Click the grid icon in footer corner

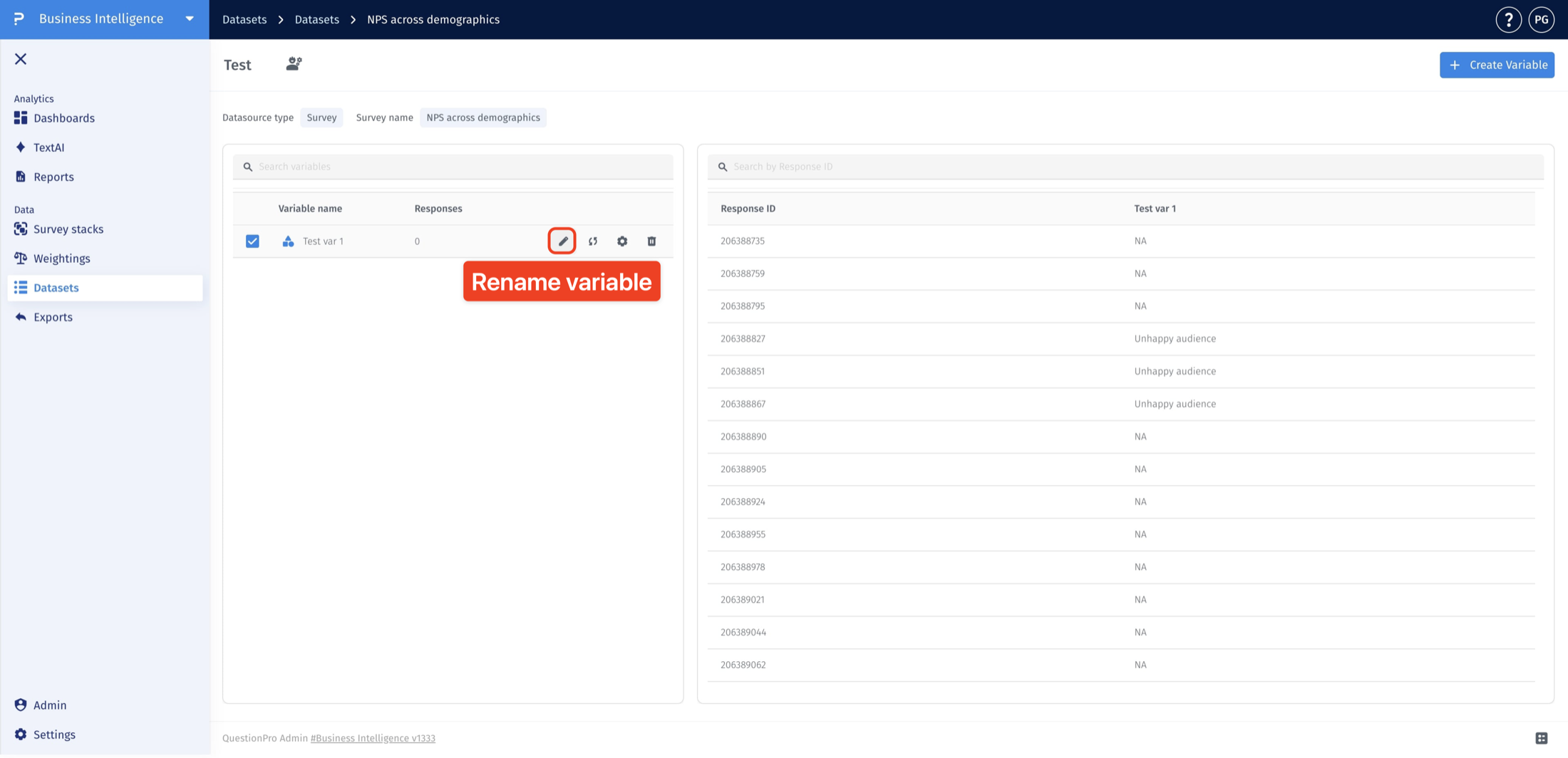1541,738
